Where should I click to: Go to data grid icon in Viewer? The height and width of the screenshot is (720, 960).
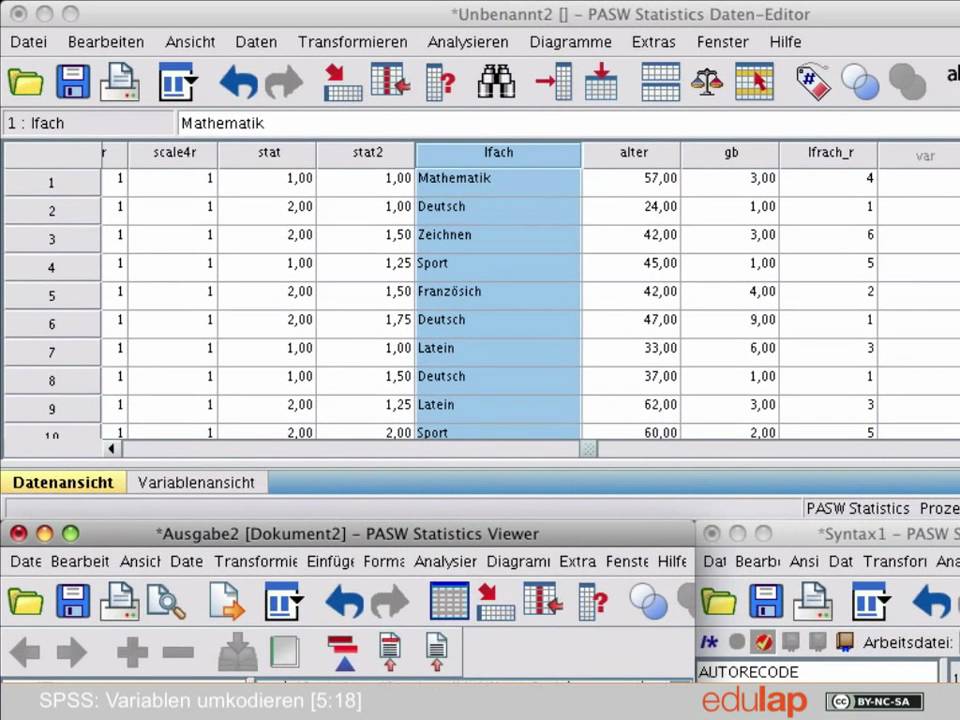(449, 601)
